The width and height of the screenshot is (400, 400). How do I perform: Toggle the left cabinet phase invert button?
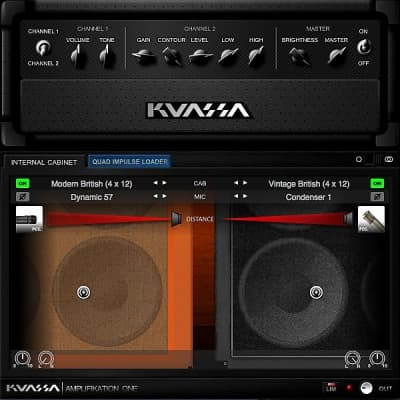click(x=23, y=197)
